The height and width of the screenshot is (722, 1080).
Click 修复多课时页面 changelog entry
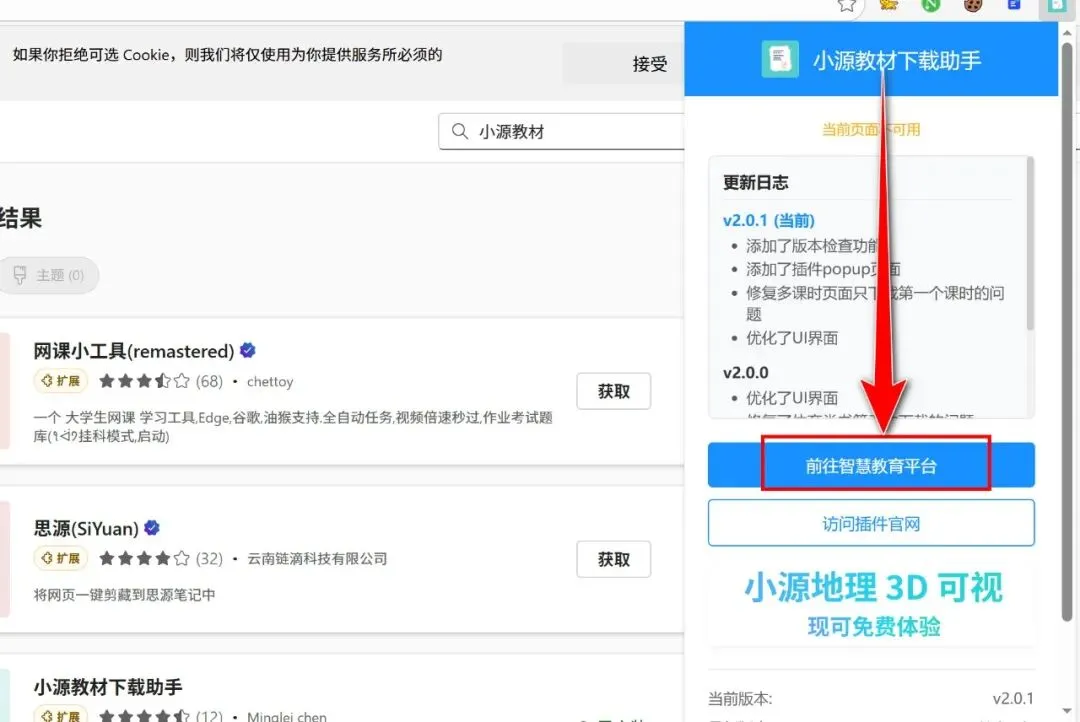click(875, 303)
